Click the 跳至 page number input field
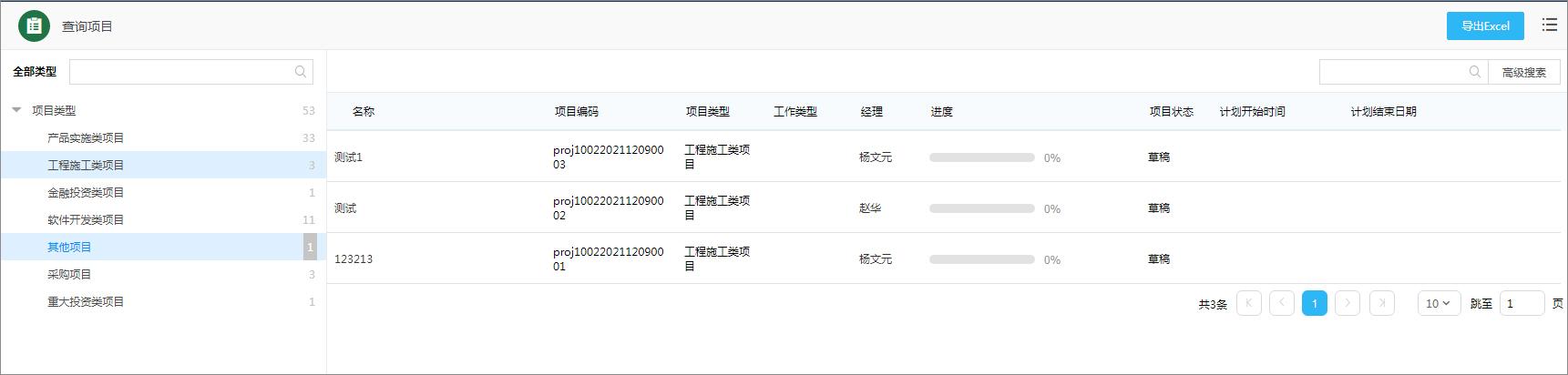 [1521, 303]
